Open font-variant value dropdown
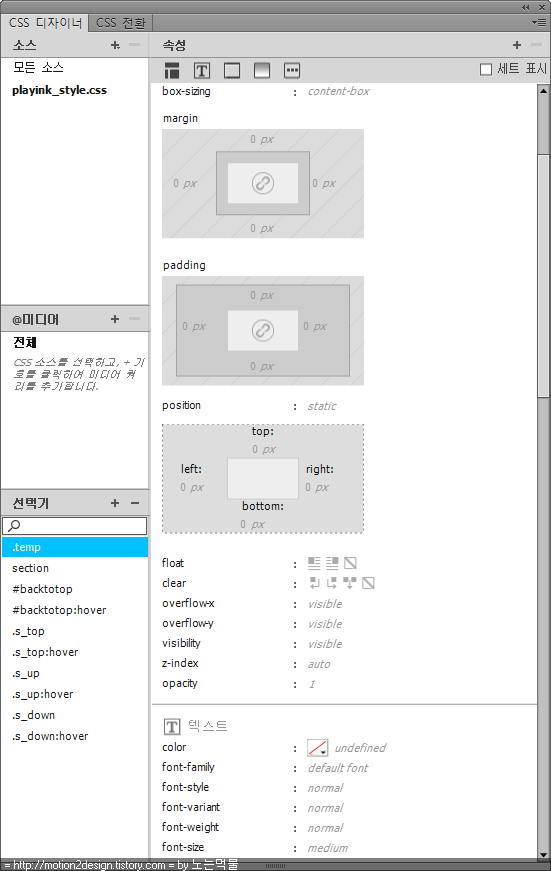551x871 pixels. coord(325,808)
